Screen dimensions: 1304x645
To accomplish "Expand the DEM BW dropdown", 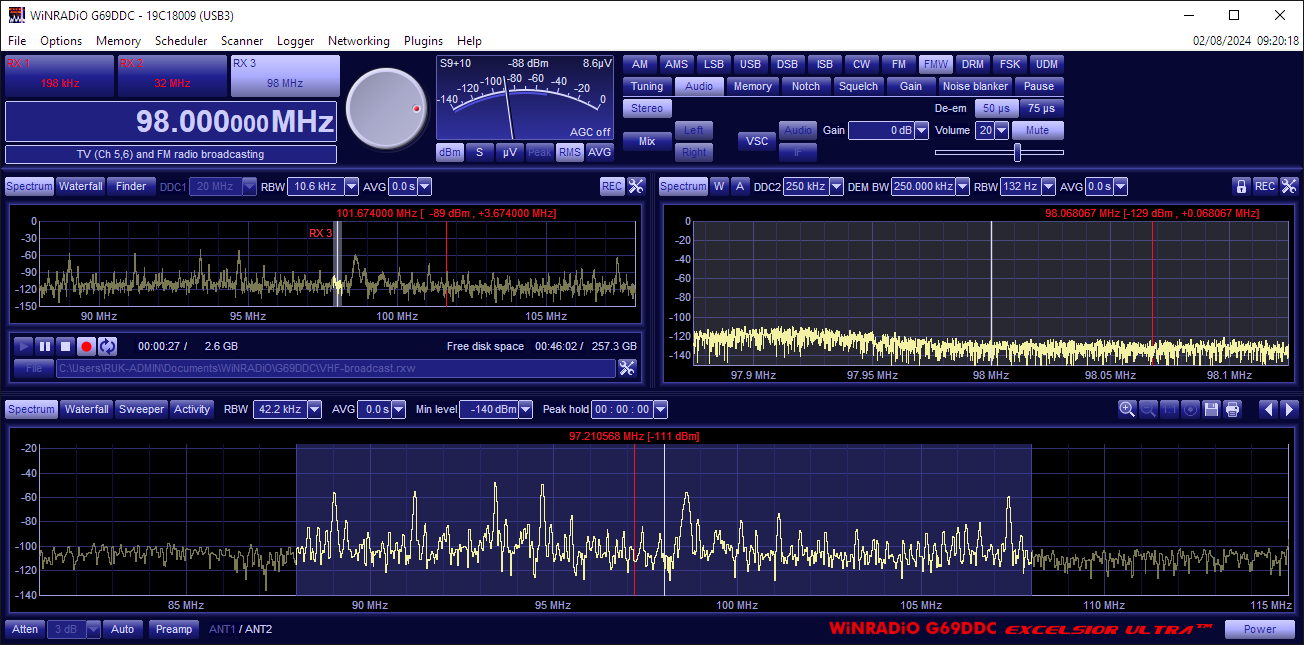I will 962,186.
